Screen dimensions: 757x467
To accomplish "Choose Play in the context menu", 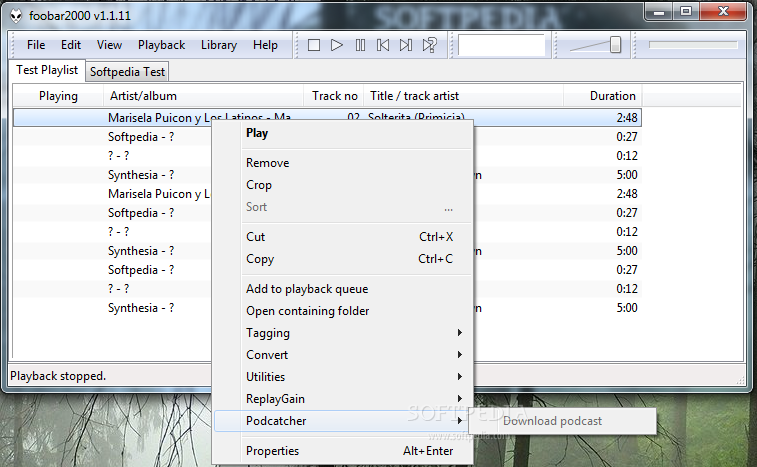I will click(343, 133).
